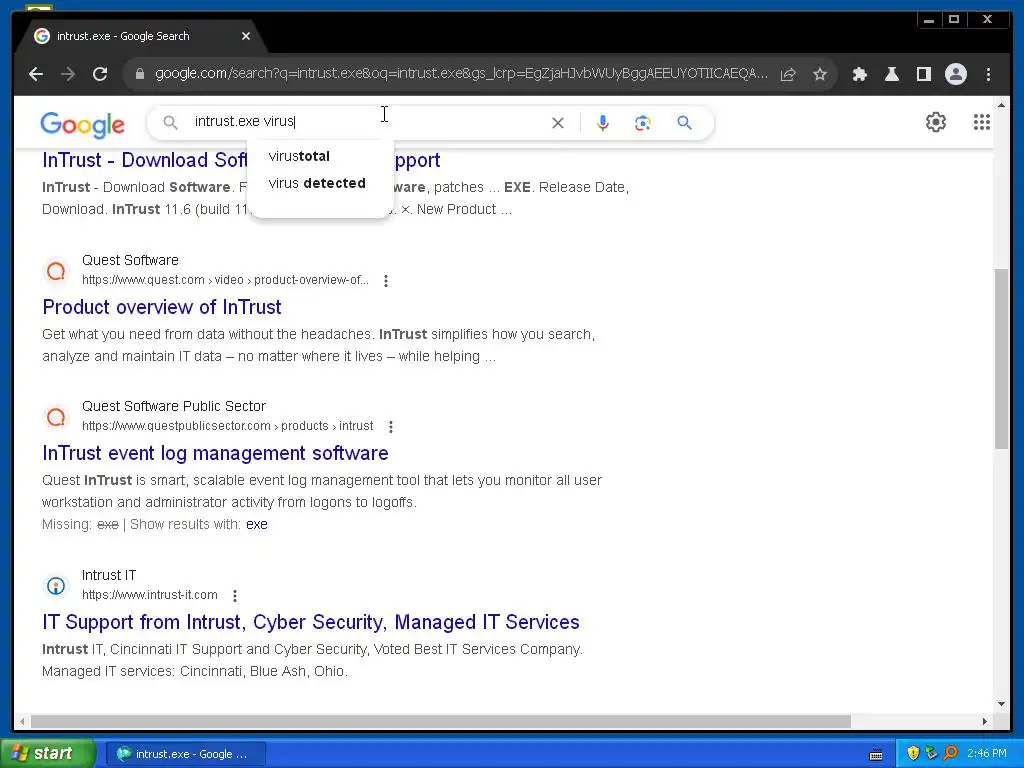Open InTrust event log management software link
Viewport: 1024px width, 768px height.
tap(216, 453)
